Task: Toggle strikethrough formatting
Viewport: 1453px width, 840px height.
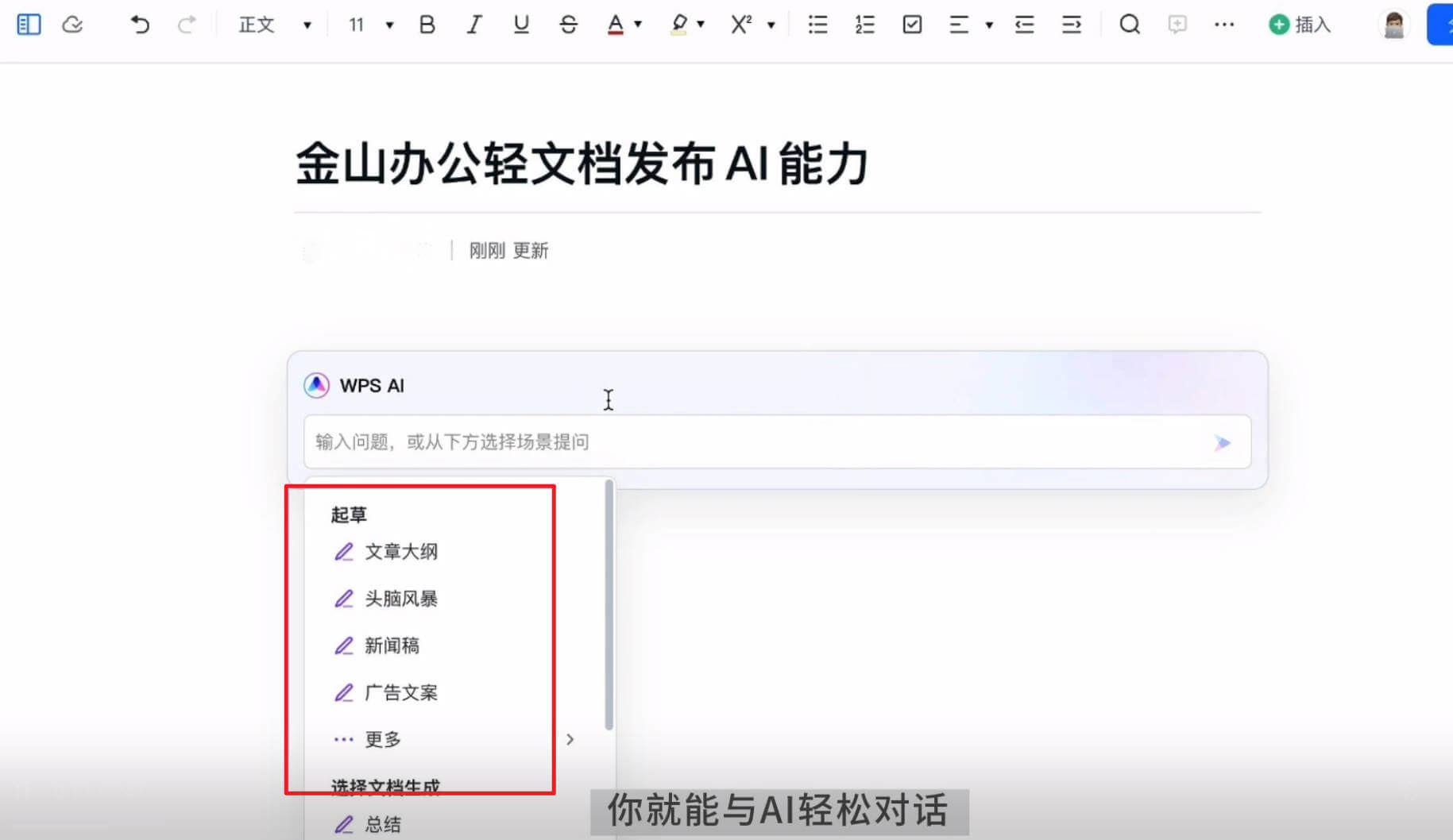Action: 568,25
